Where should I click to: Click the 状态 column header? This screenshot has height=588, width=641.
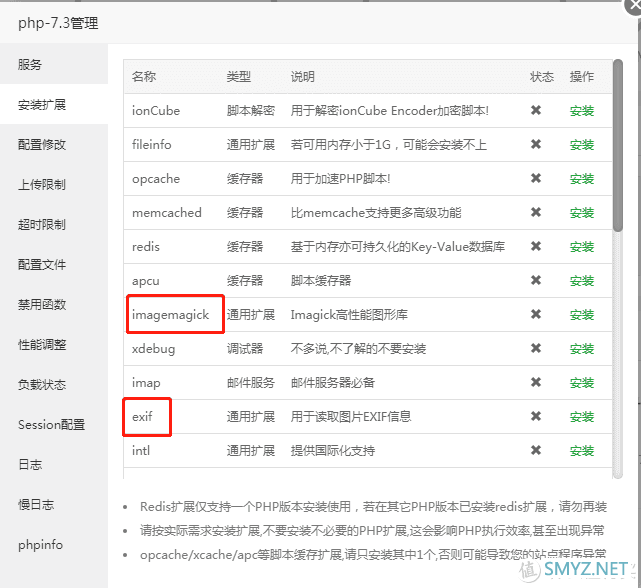(x=542, y=76)
